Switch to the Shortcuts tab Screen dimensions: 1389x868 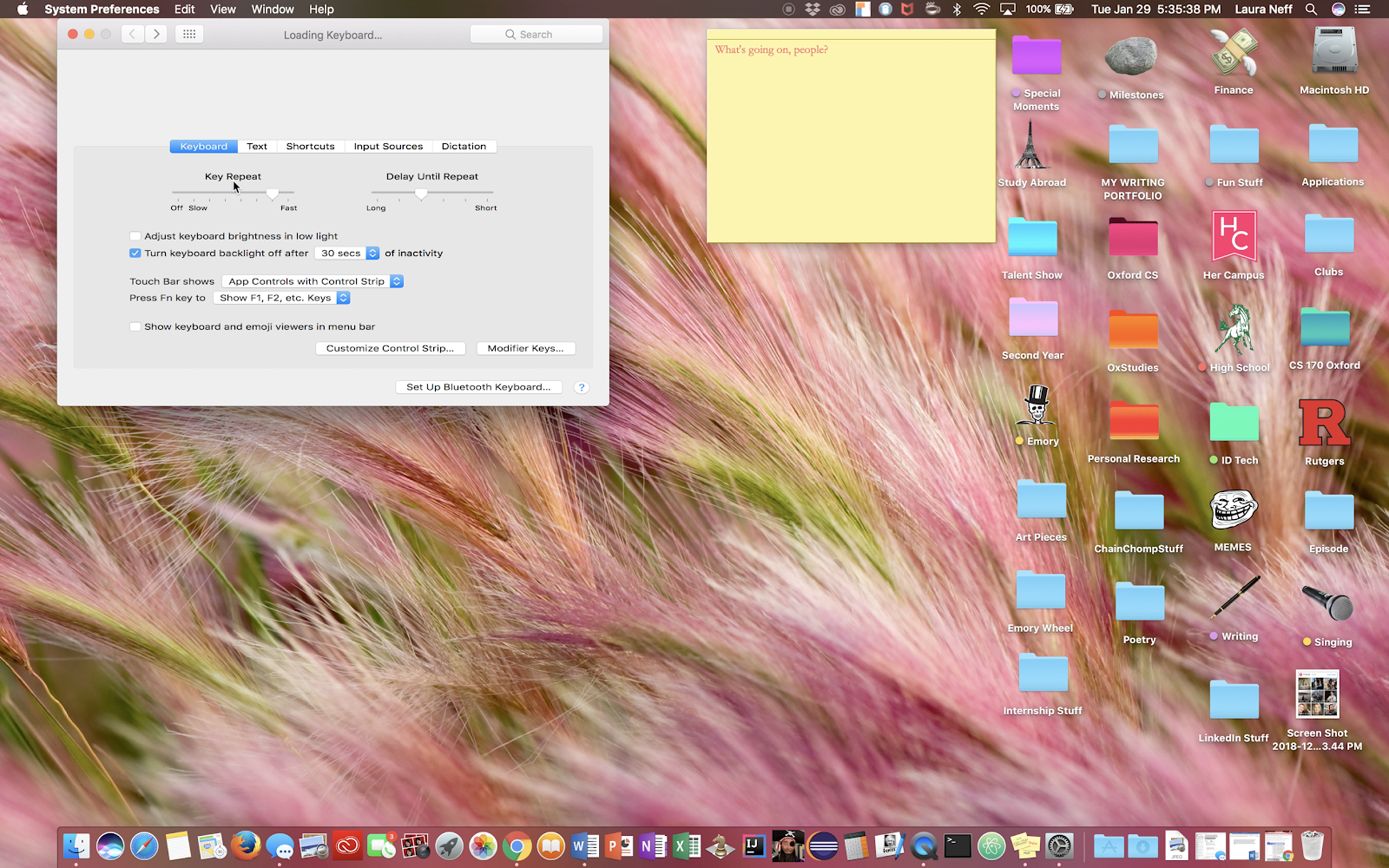(x=310, y=147)
